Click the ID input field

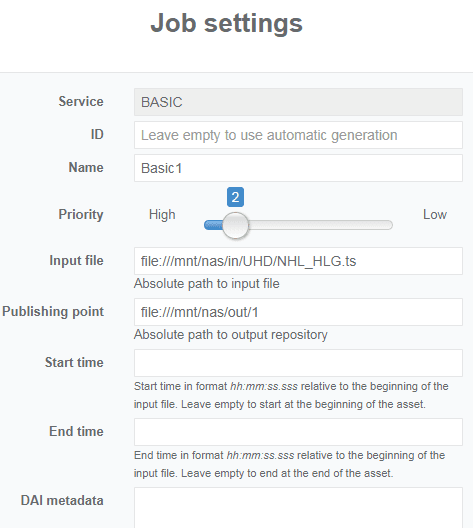point(298,135)
